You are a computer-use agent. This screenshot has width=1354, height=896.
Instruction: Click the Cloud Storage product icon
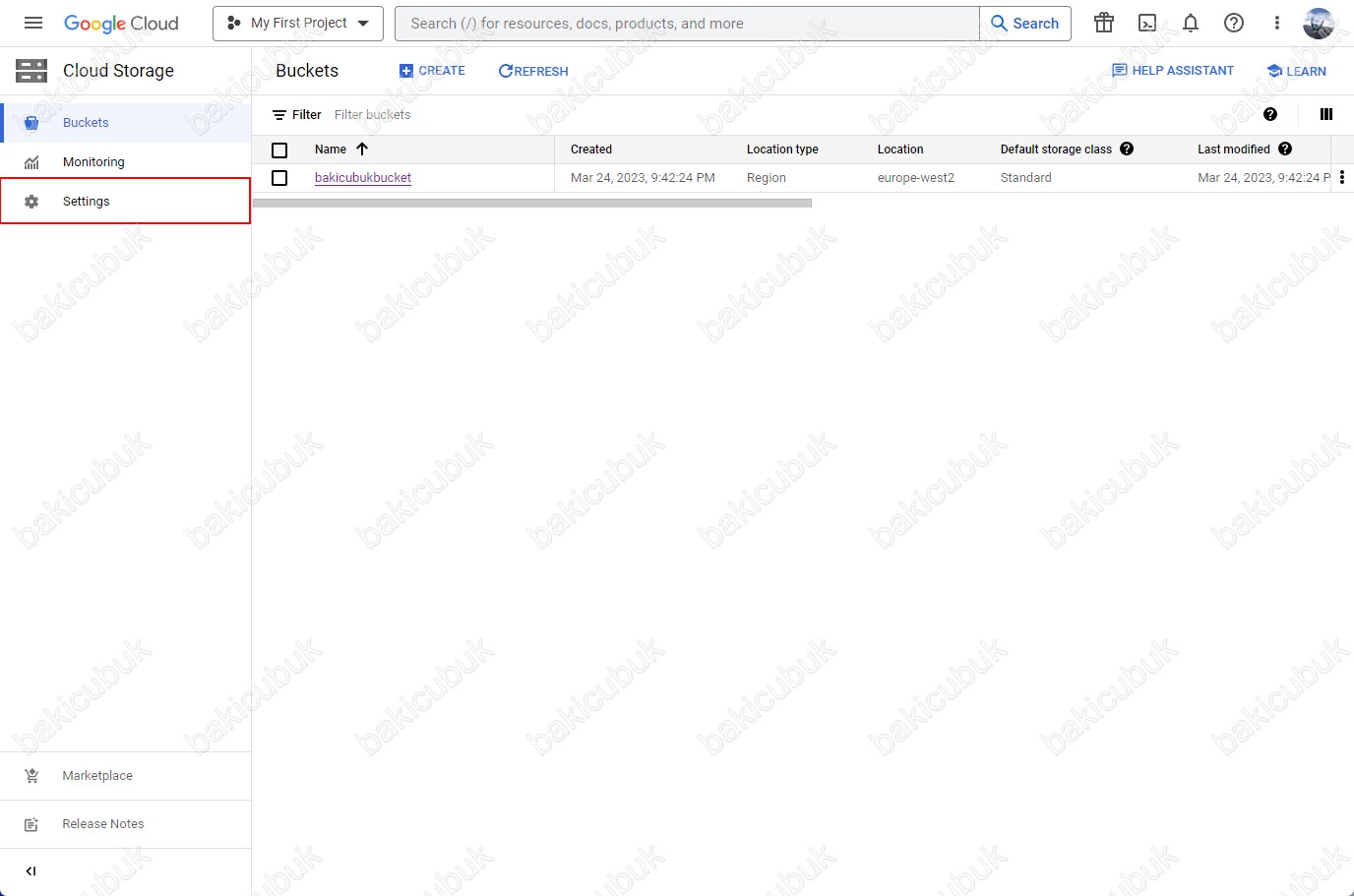pyautogui.click(x=31, y=71)
